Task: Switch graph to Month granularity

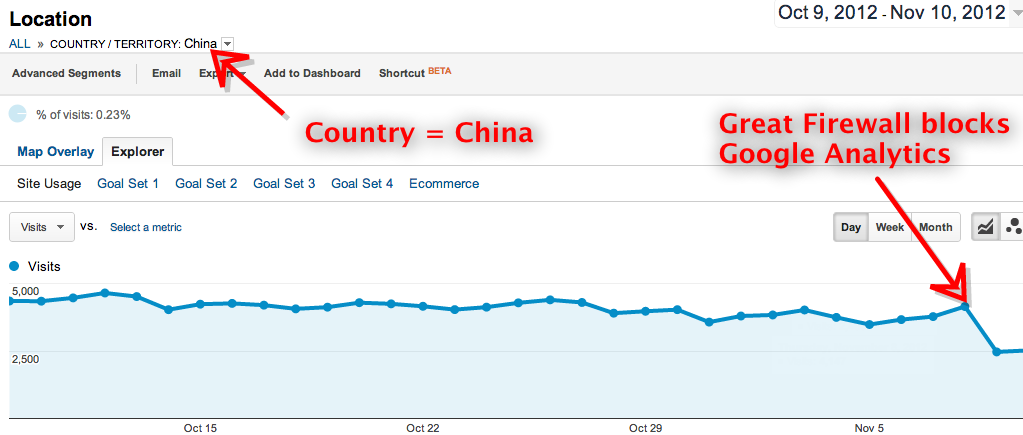Action: click(936, 227)
